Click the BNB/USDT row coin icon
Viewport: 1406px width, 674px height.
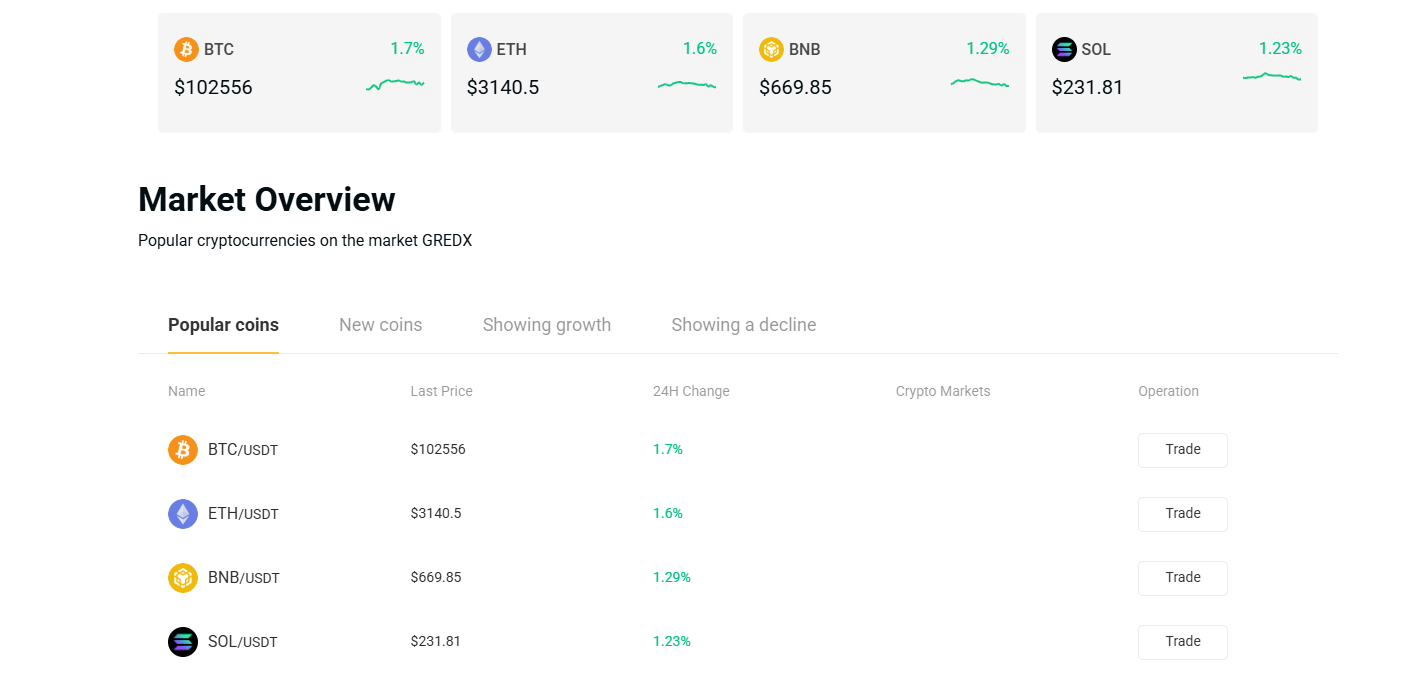point(183,578)
